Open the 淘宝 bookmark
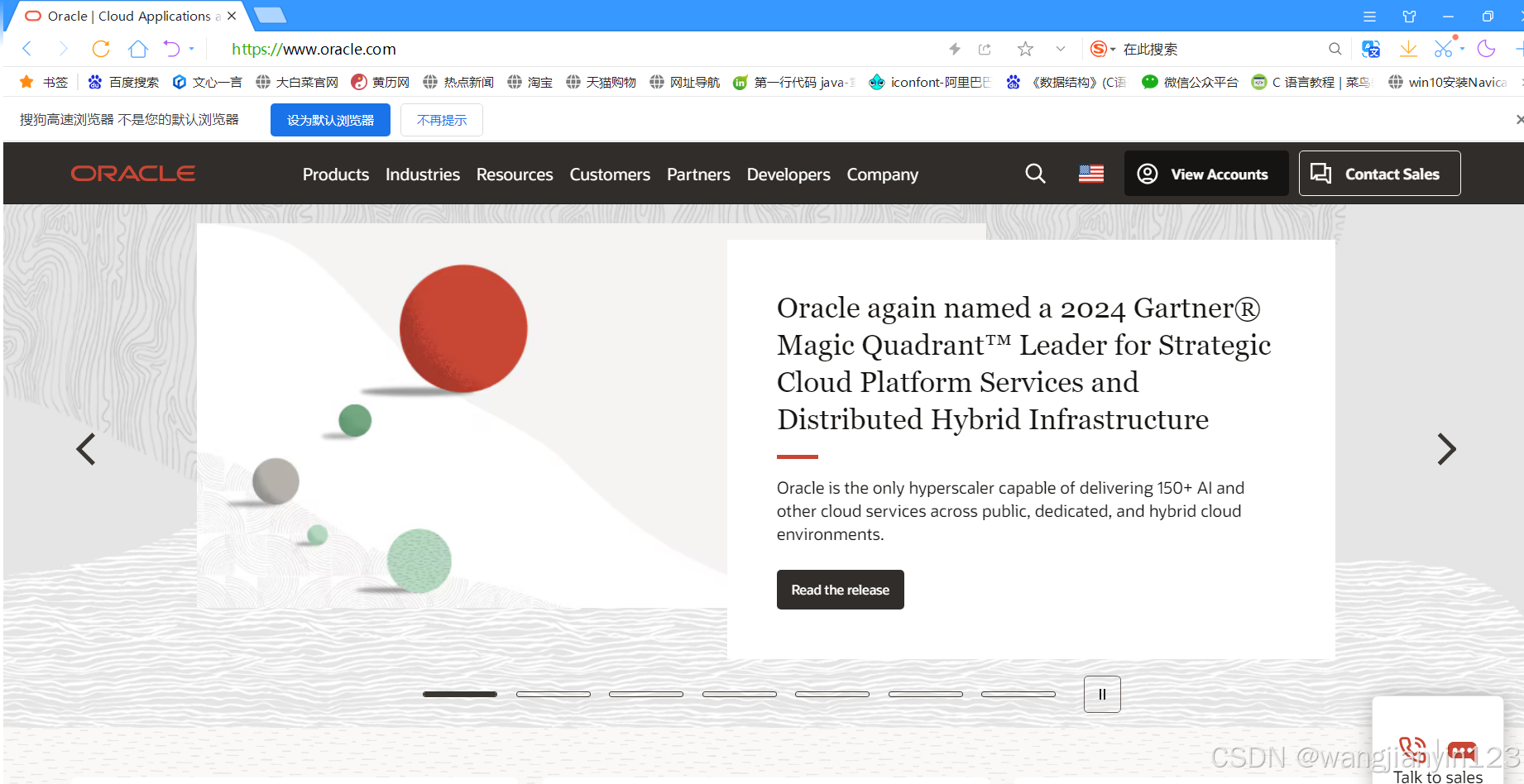The image size is (1524, 784). [x=530, y=82]
